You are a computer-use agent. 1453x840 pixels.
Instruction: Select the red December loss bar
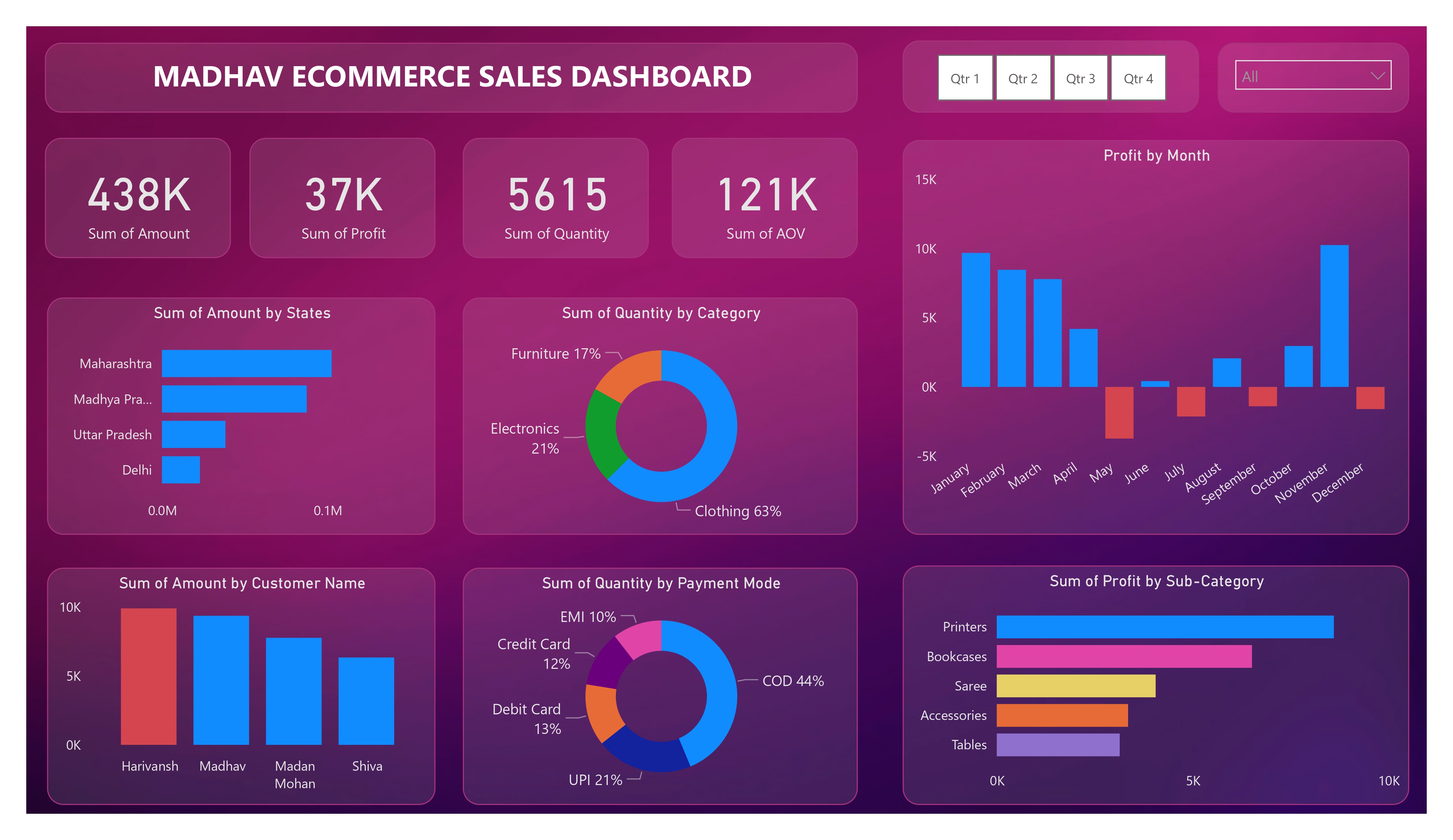(1370, 398)
